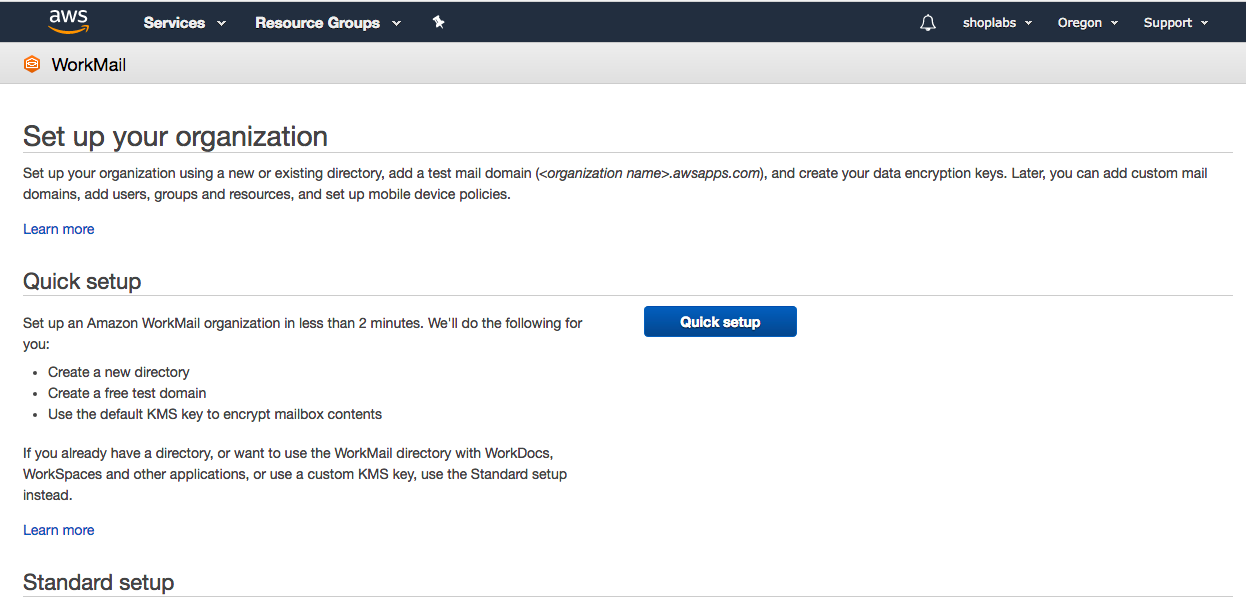
Task: Expand the Resource Groups menu
Action: click(328, 22)
